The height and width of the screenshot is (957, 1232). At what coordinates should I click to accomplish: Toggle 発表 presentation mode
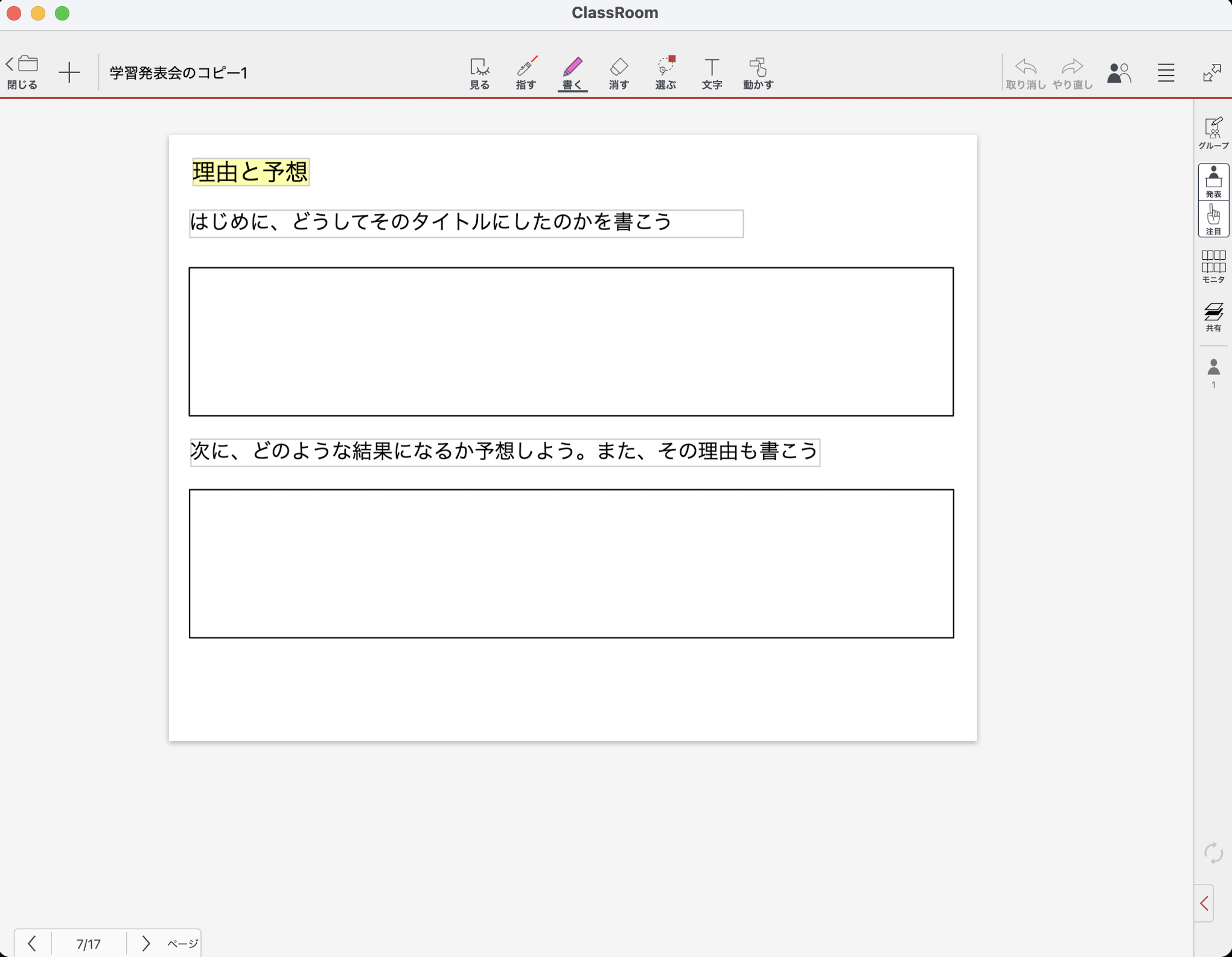click(x=1213, y=182)
